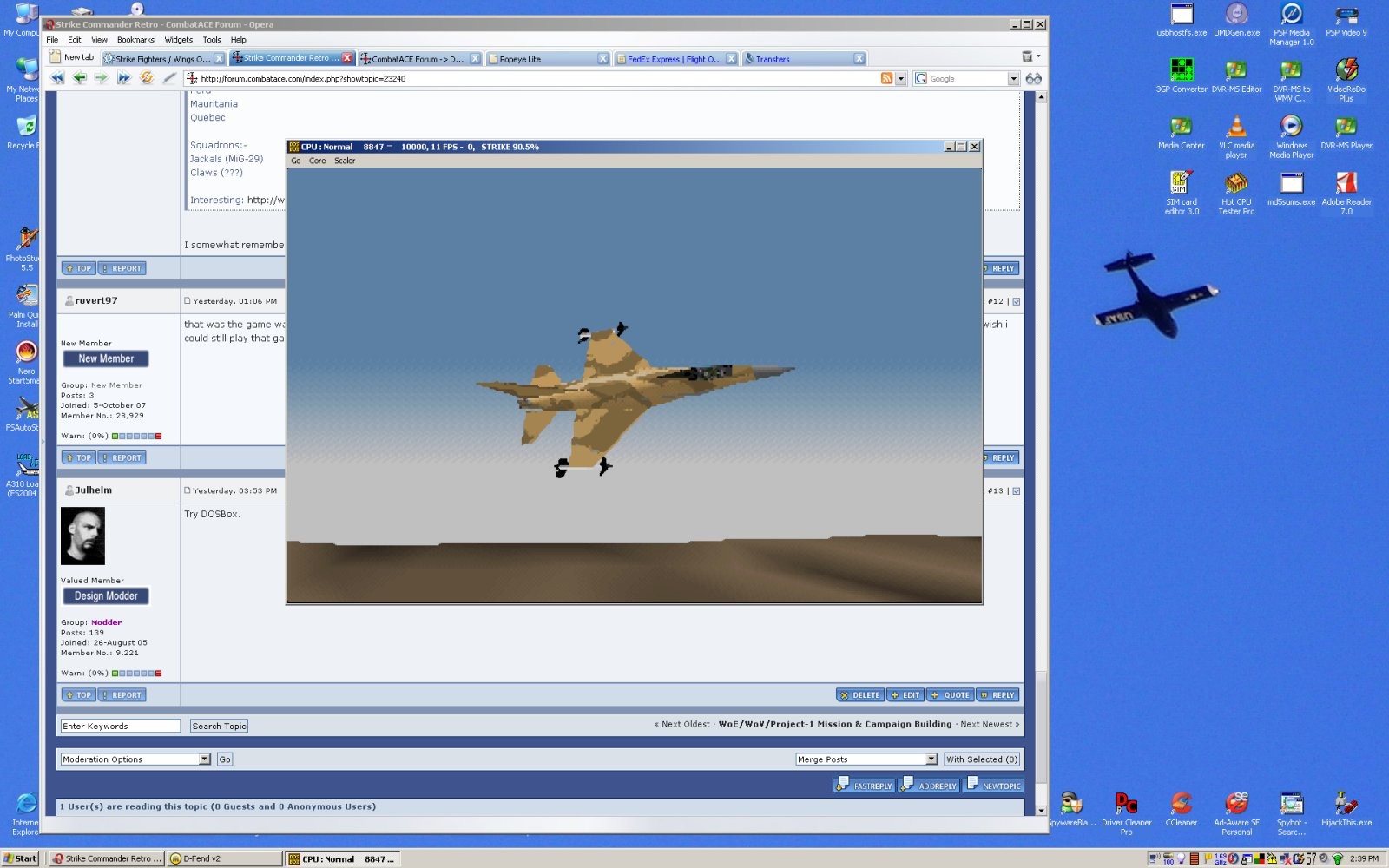The height and width of the screenshot is (868, 1389).
Task: Click Julhelm's avatar picture
Action: [x=82, y=536]
